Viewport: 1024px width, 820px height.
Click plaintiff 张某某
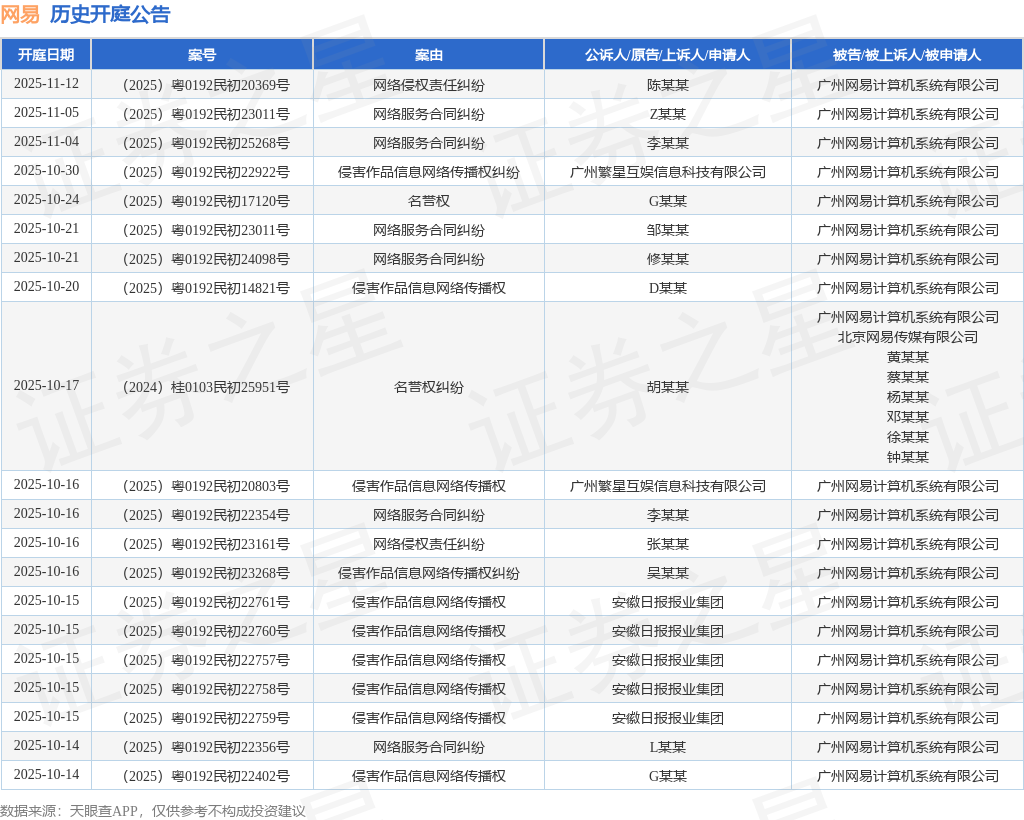pos(668,544)
